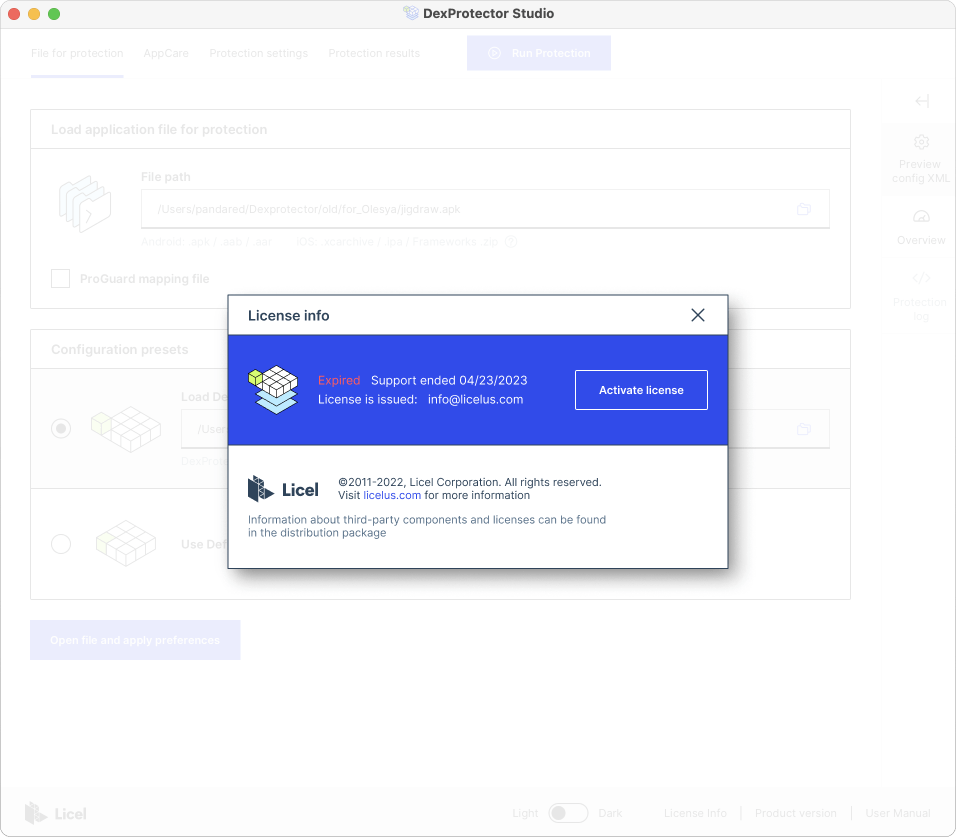Click the Activate license button
This screenshot has height=837, width=956.
641,390
